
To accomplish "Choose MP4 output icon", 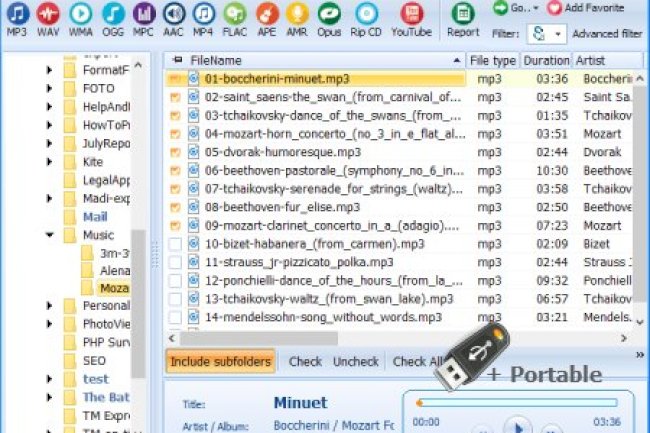I will (203, 14).
